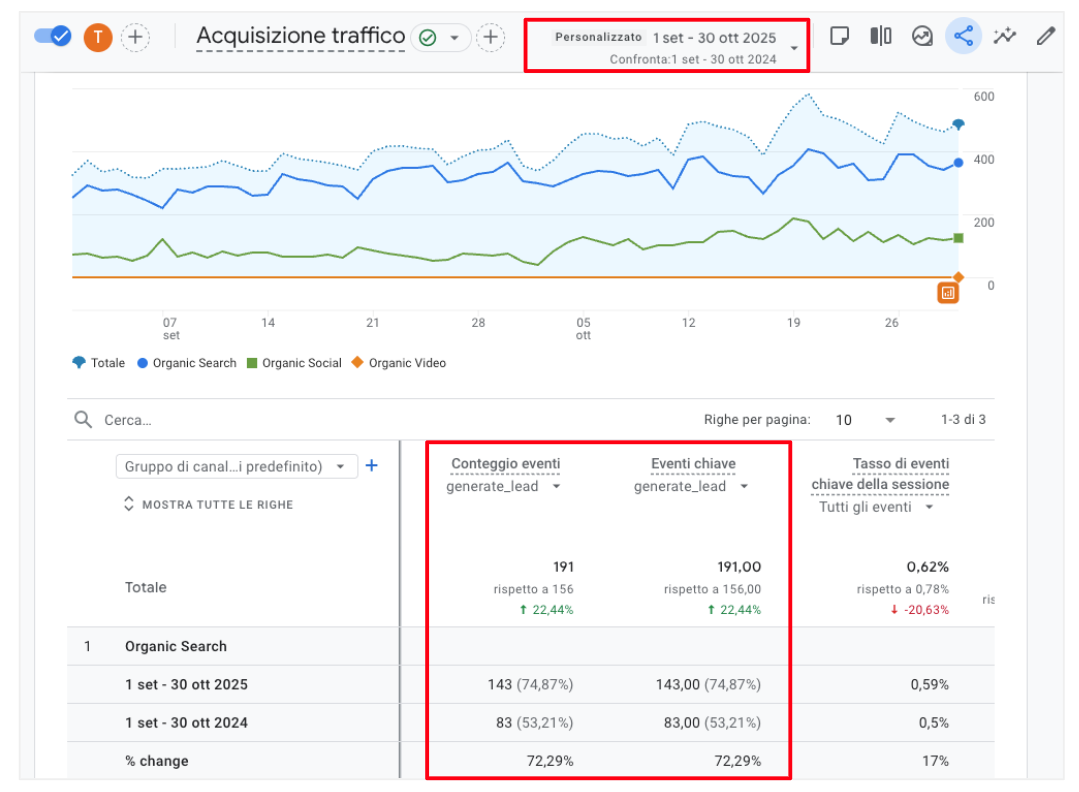
Task: Click the compare columns icon
Action: (x=881, y=37)
